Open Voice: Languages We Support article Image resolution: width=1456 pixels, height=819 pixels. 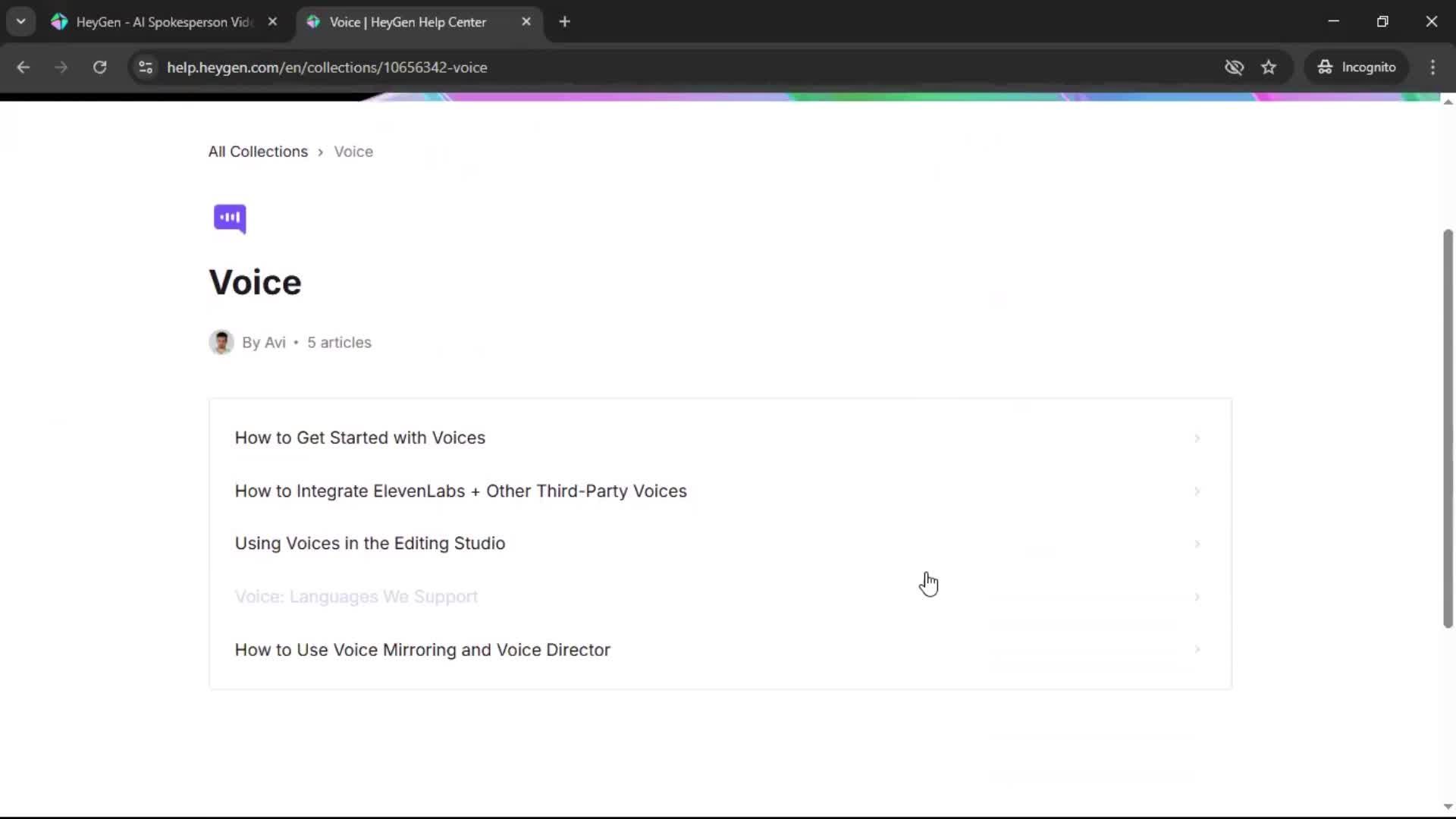tap(356, 597)
